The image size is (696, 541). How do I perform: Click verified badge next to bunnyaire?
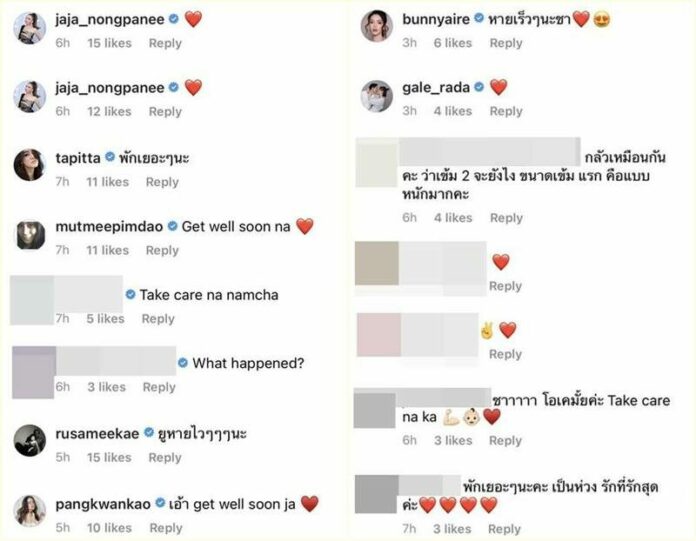point(479,18)
